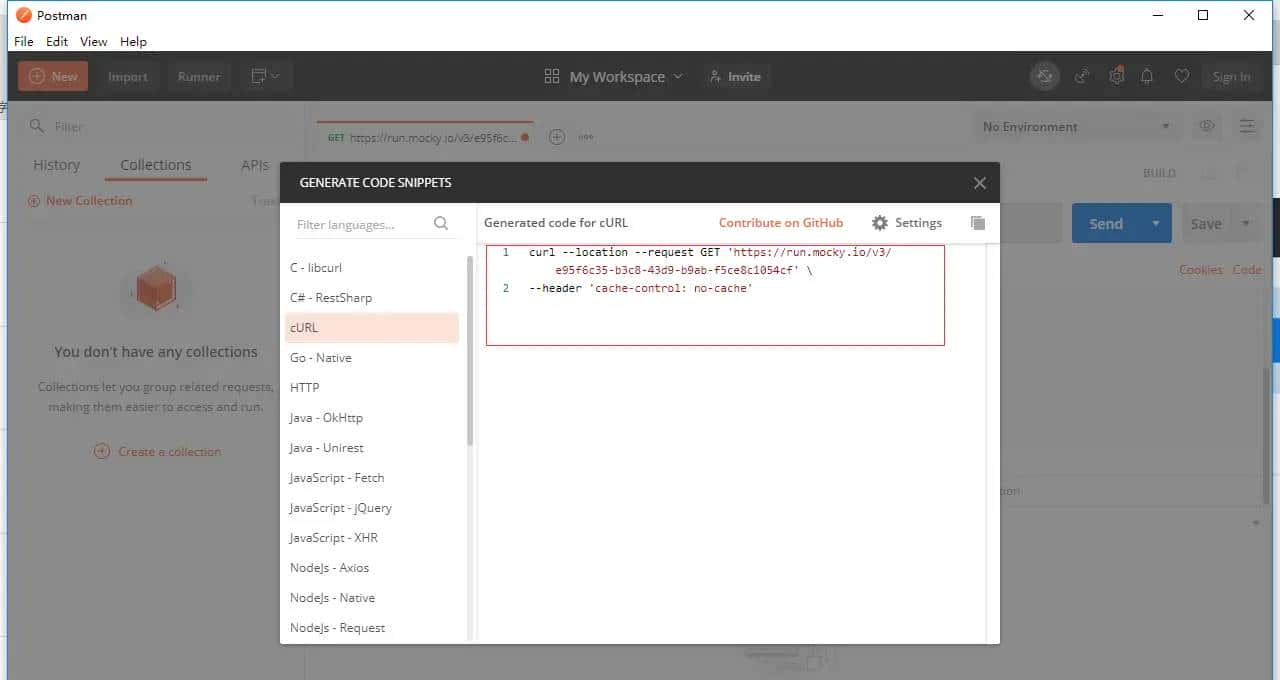Image resolution: width=1280 pixels, height=680 pixels.
Task: Open the manage environments settings icon
Action: pyautogui.click(x=1247, y=126)
